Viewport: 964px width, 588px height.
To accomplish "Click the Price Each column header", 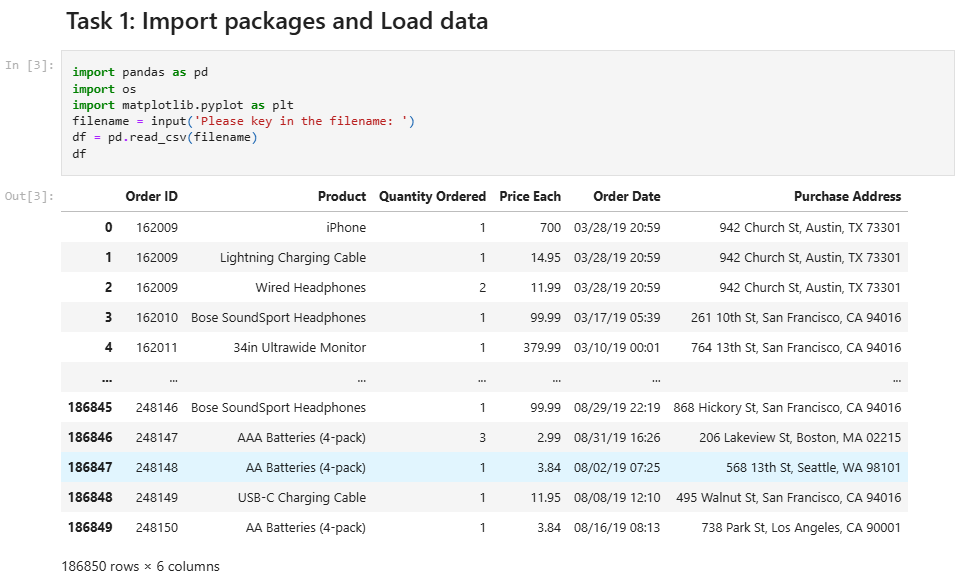I will (530, 196).
